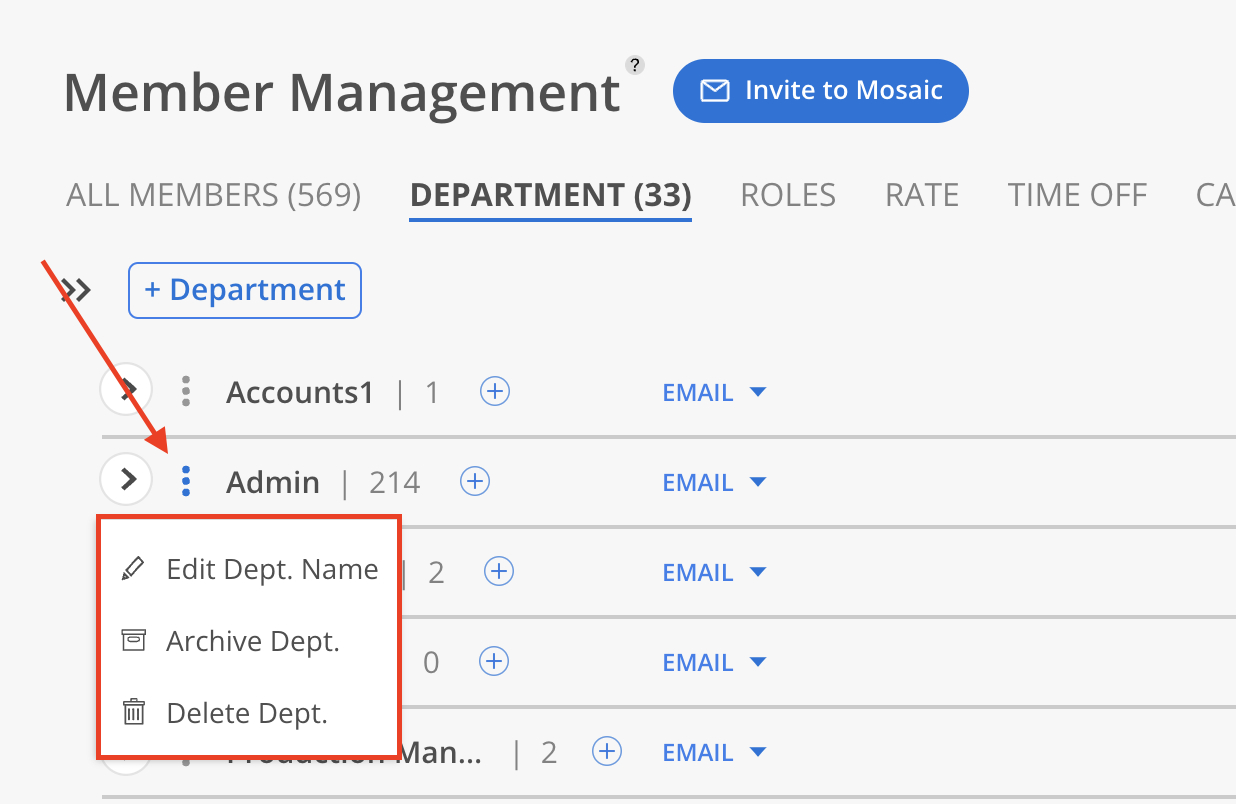1236x804 pixels.
Task: Open three-dot menu for Accounts1 department
Action: pos(186,391)
